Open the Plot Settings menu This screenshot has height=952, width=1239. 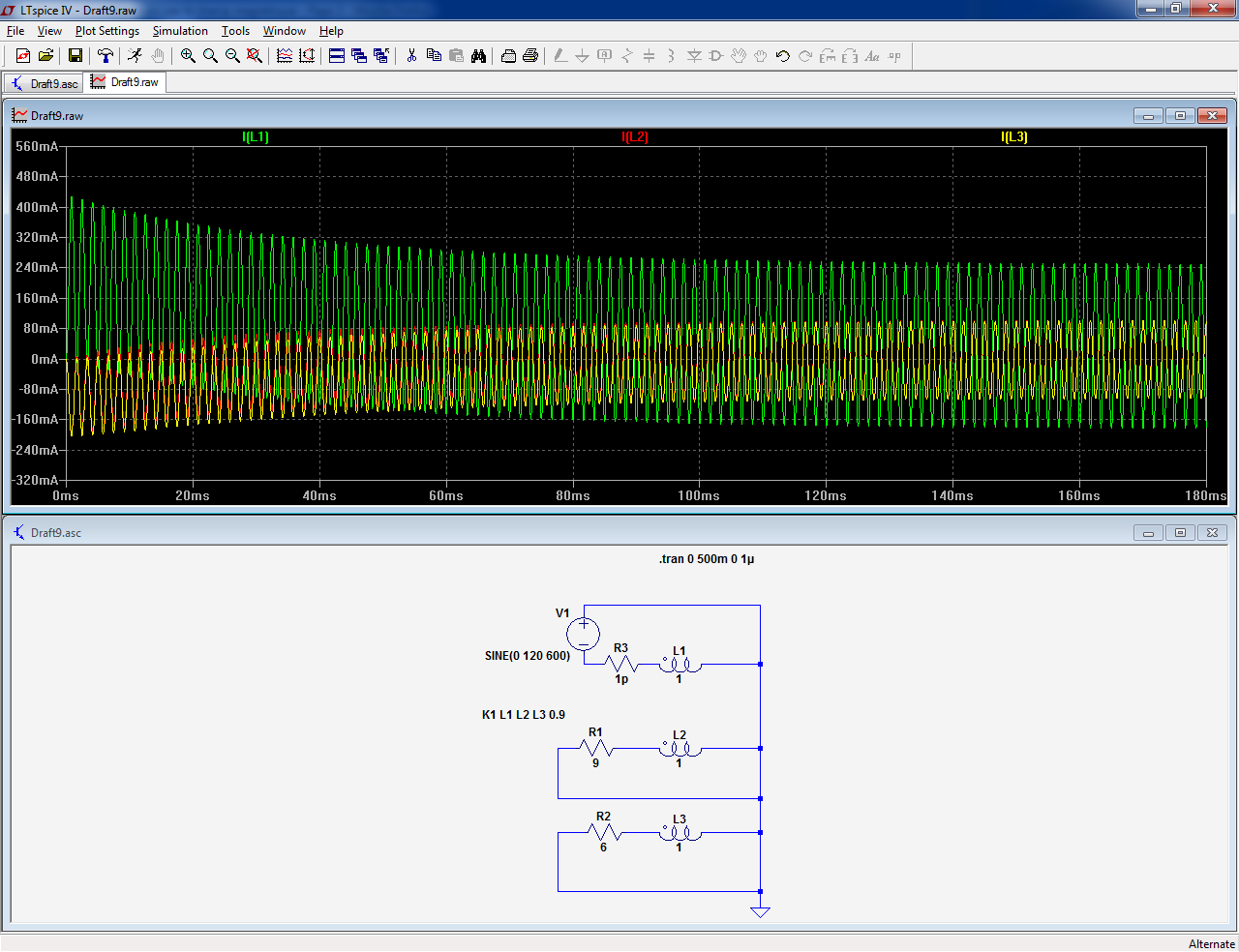pyautogui.click(x=106, y=31)
